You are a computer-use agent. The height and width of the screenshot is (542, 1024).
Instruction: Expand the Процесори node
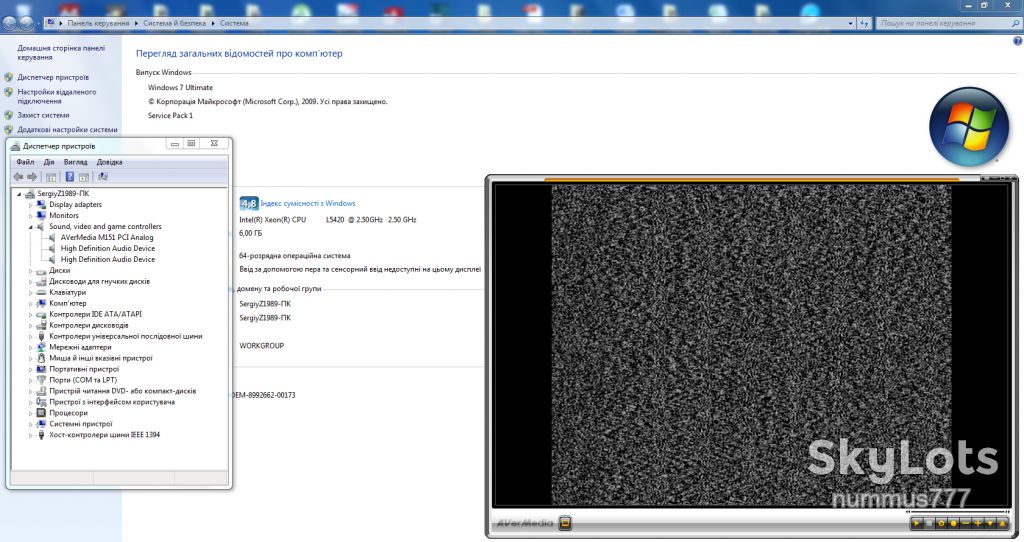[30, 413]
